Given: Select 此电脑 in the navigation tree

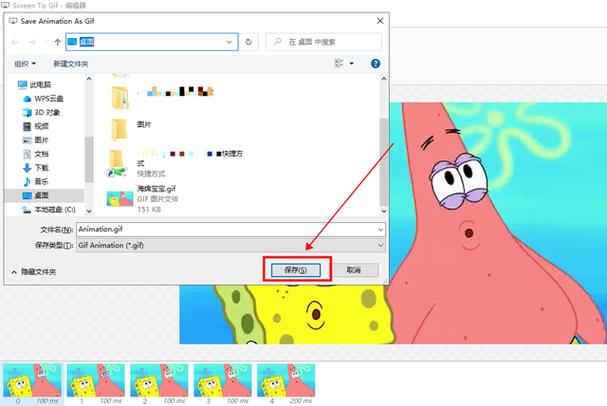Looking at the screenshot, I should point(34,84).
